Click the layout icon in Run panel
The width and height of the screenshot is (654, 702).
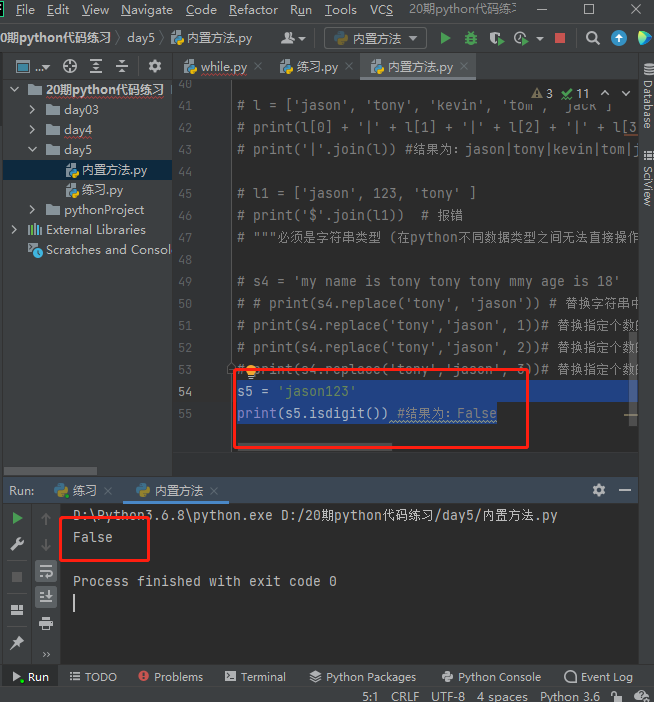point(17,610)
